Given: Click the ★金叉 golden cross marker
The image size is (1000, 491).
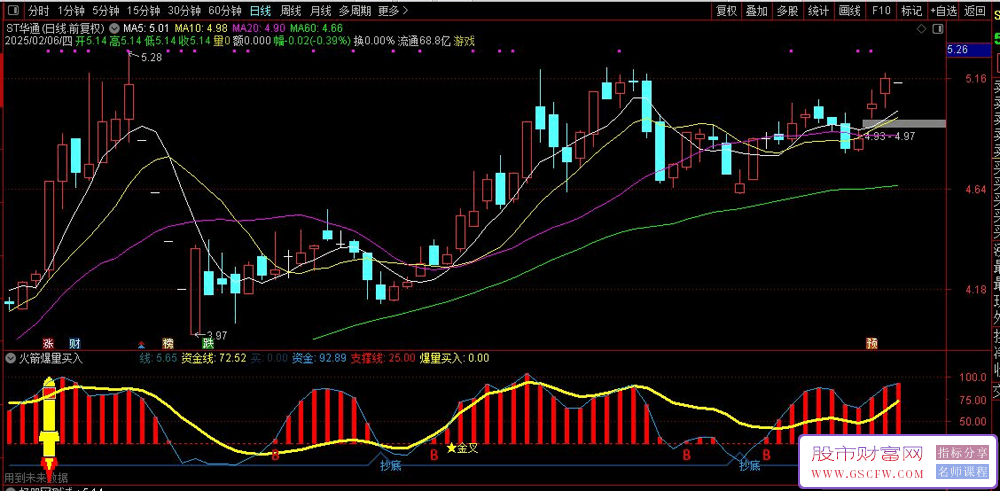Looking at the screenshot, I should pyautogui.click(x=462, y=448).
